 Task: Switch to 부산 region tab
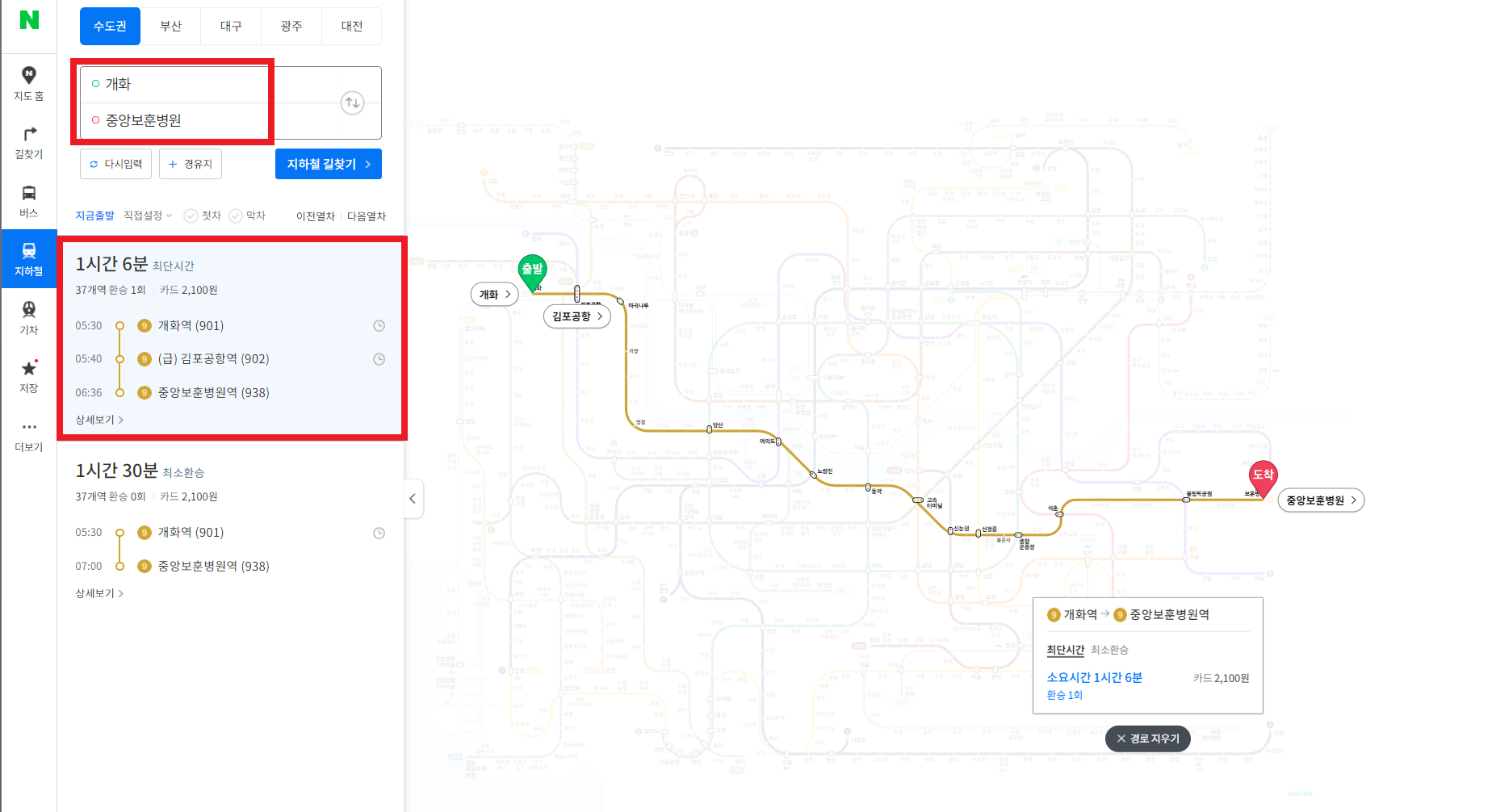pos(170,26)
